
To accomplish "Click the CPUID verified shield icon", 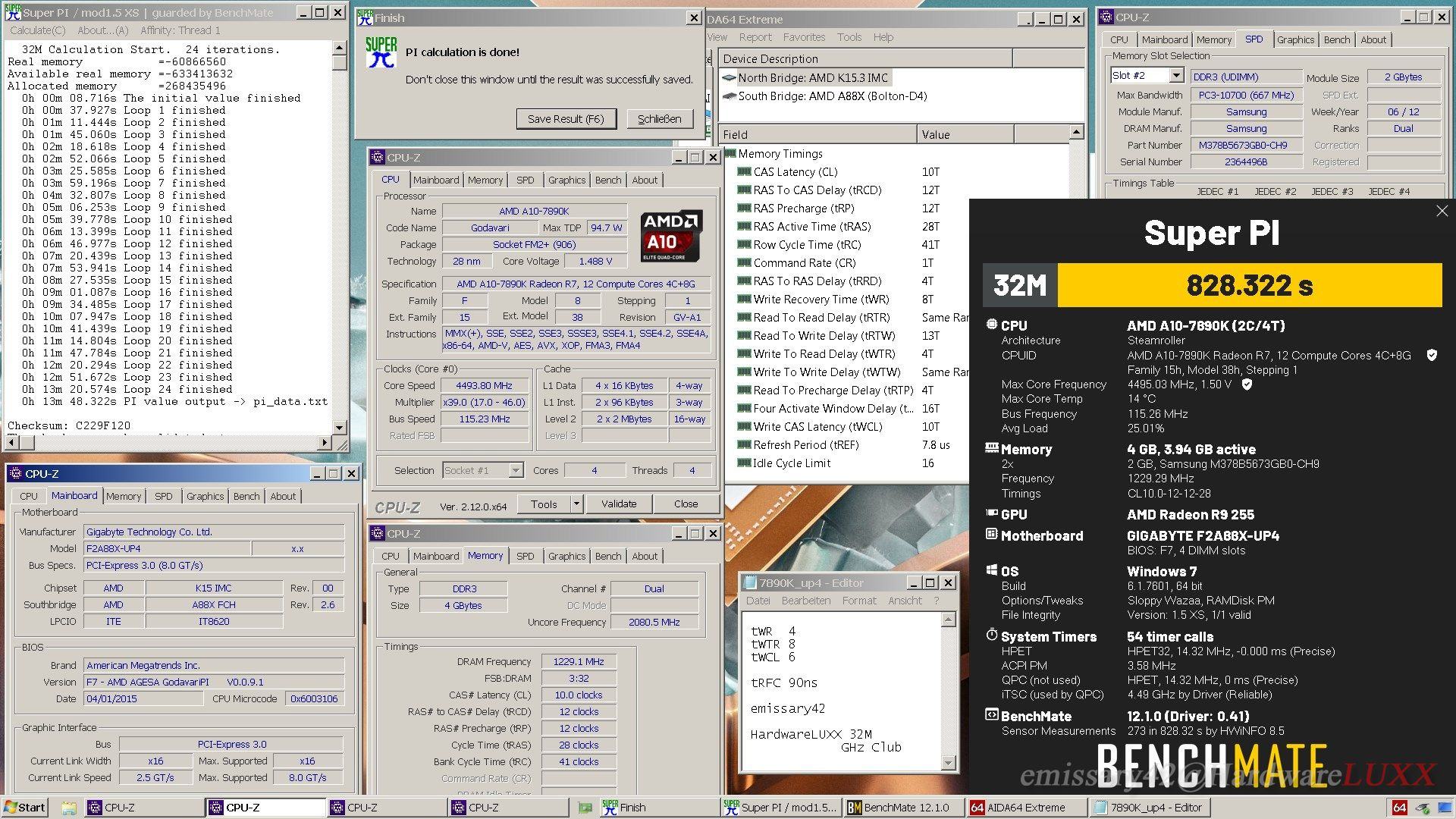I will coord(1432,355).
